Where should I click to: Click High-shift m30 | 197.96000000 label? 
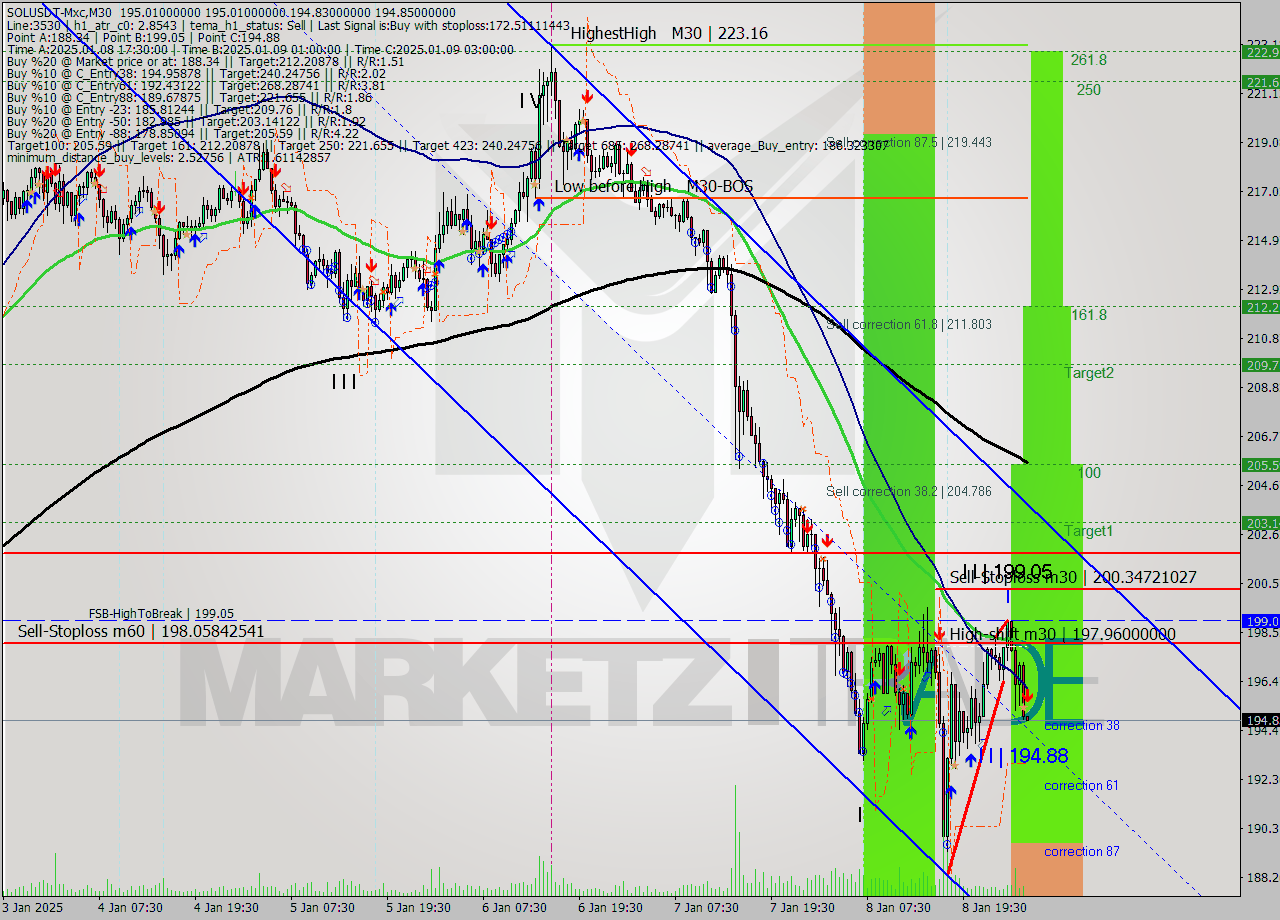point(1062,634)
